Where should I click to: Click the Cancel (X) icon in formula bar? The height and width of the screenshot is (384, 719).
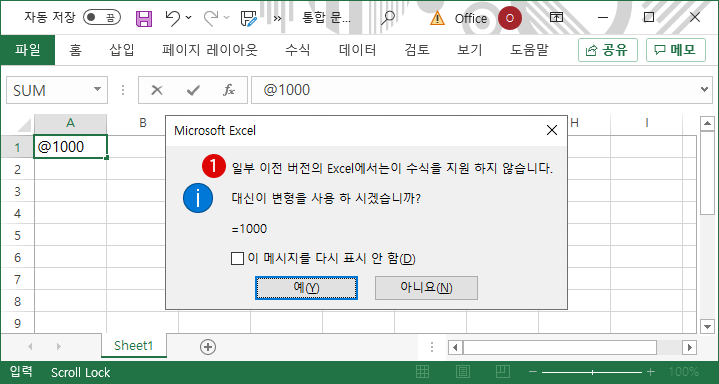[157, 90]
